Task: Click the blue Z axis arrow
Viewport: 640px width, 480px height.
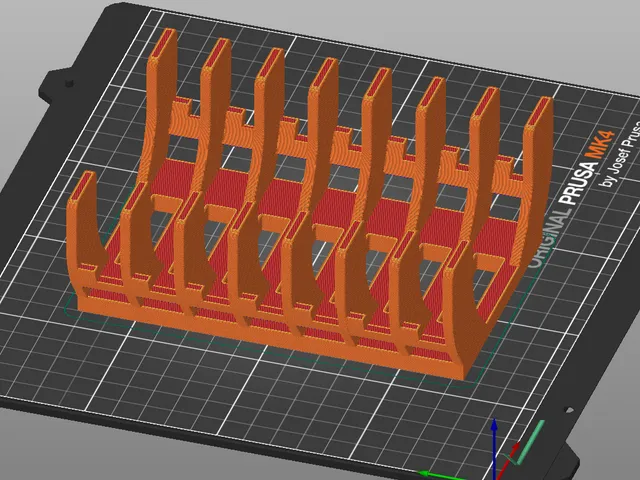Action: pos(494,448)
